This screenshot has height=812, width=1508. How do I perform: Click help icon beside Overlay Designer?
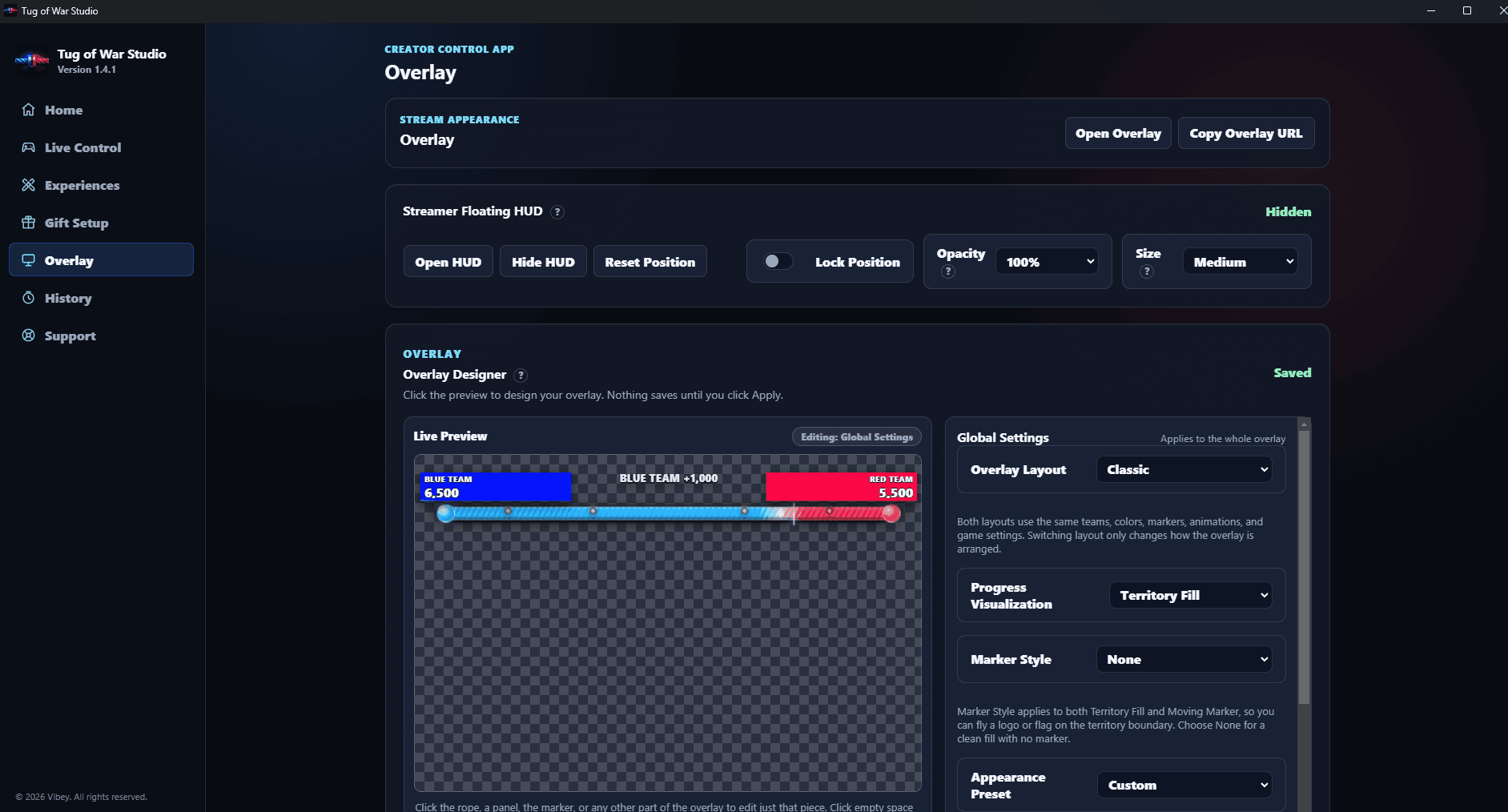521,376
